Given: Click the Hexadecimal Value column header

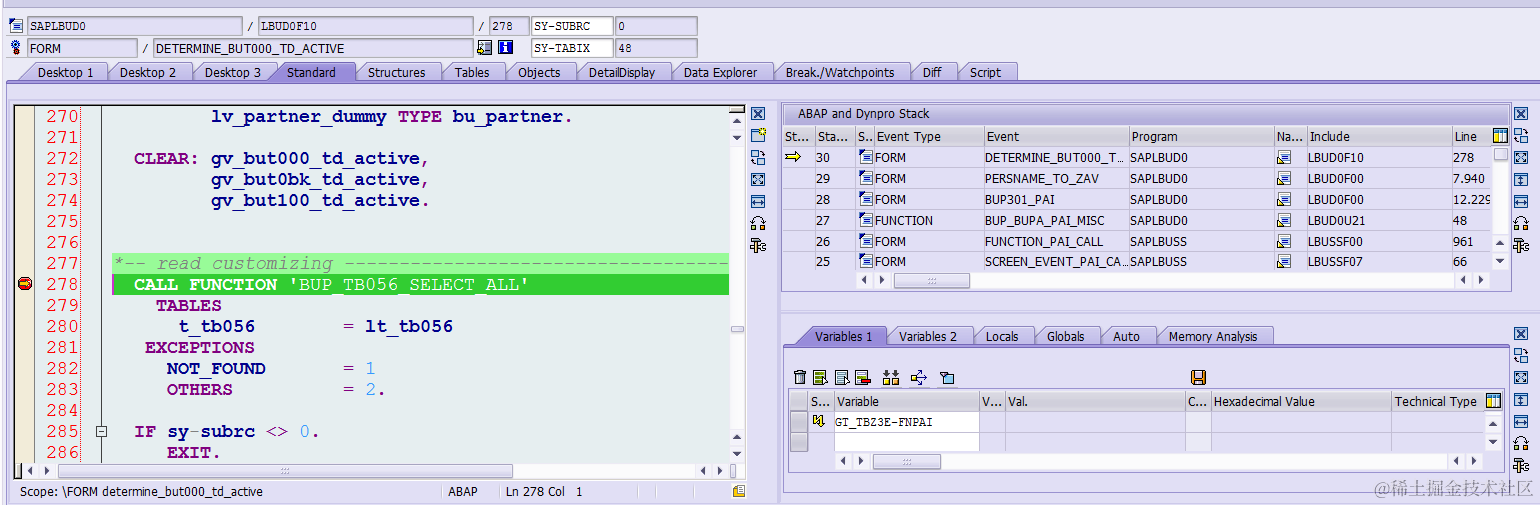Looking at the screenshot, I should pos(1300,401).
